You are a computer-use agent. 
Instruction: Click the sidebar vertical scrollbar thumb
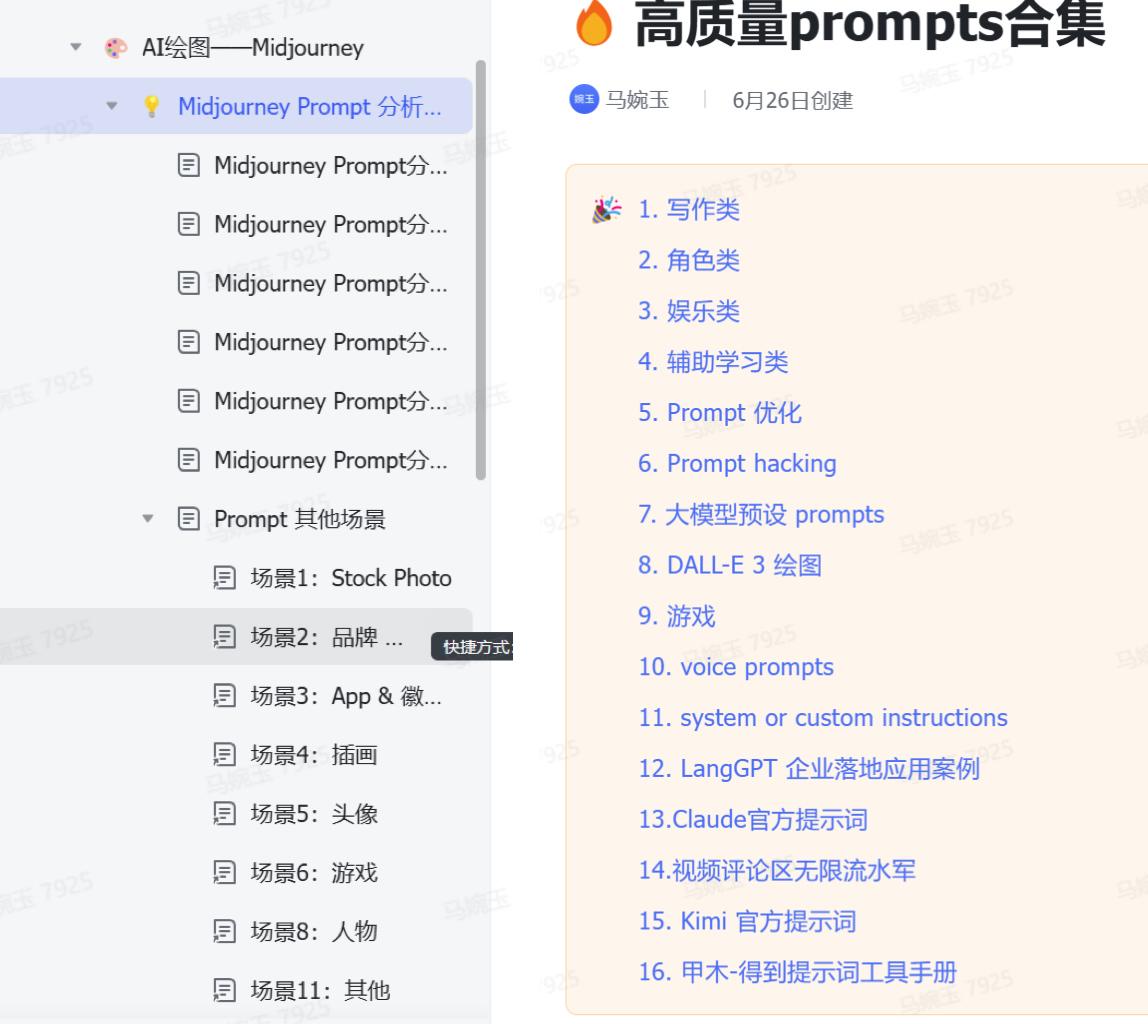tap(480, 270)
